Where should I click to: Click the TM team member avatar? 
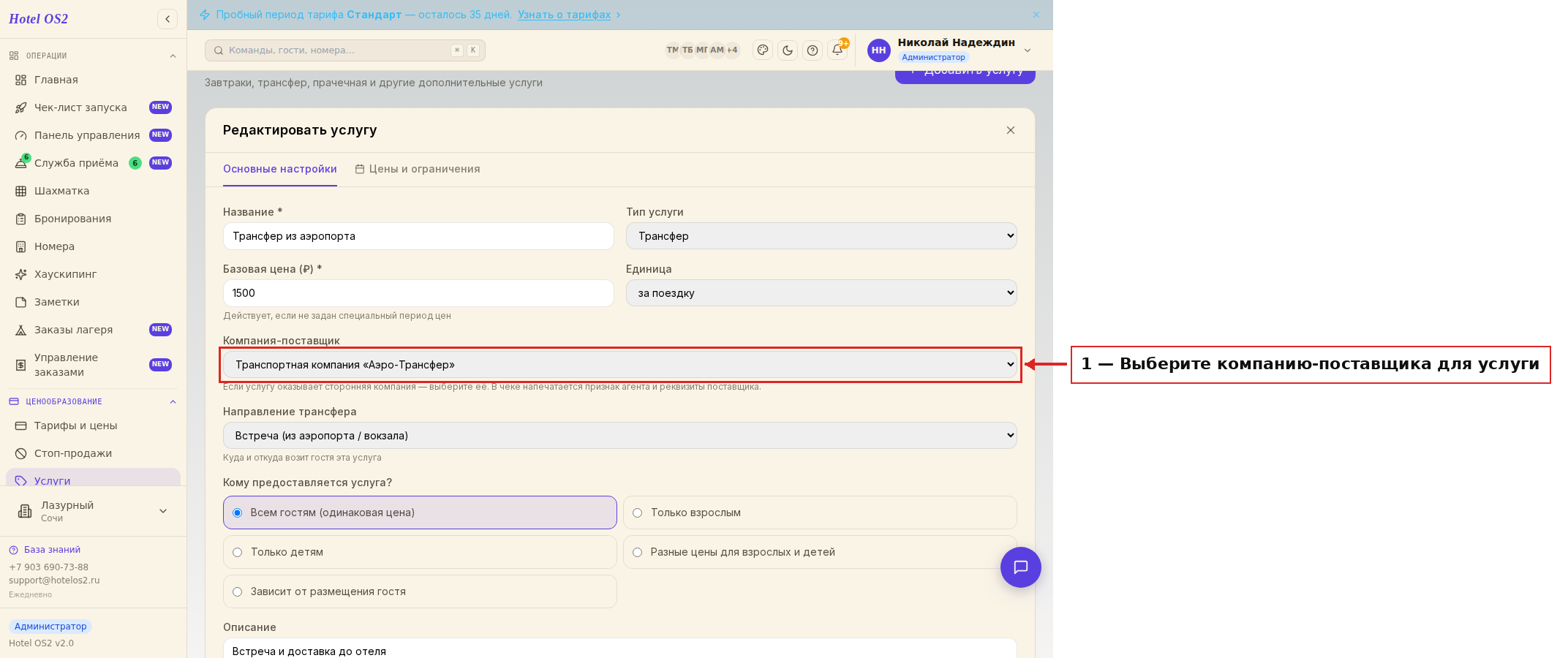tap(672, 50)
